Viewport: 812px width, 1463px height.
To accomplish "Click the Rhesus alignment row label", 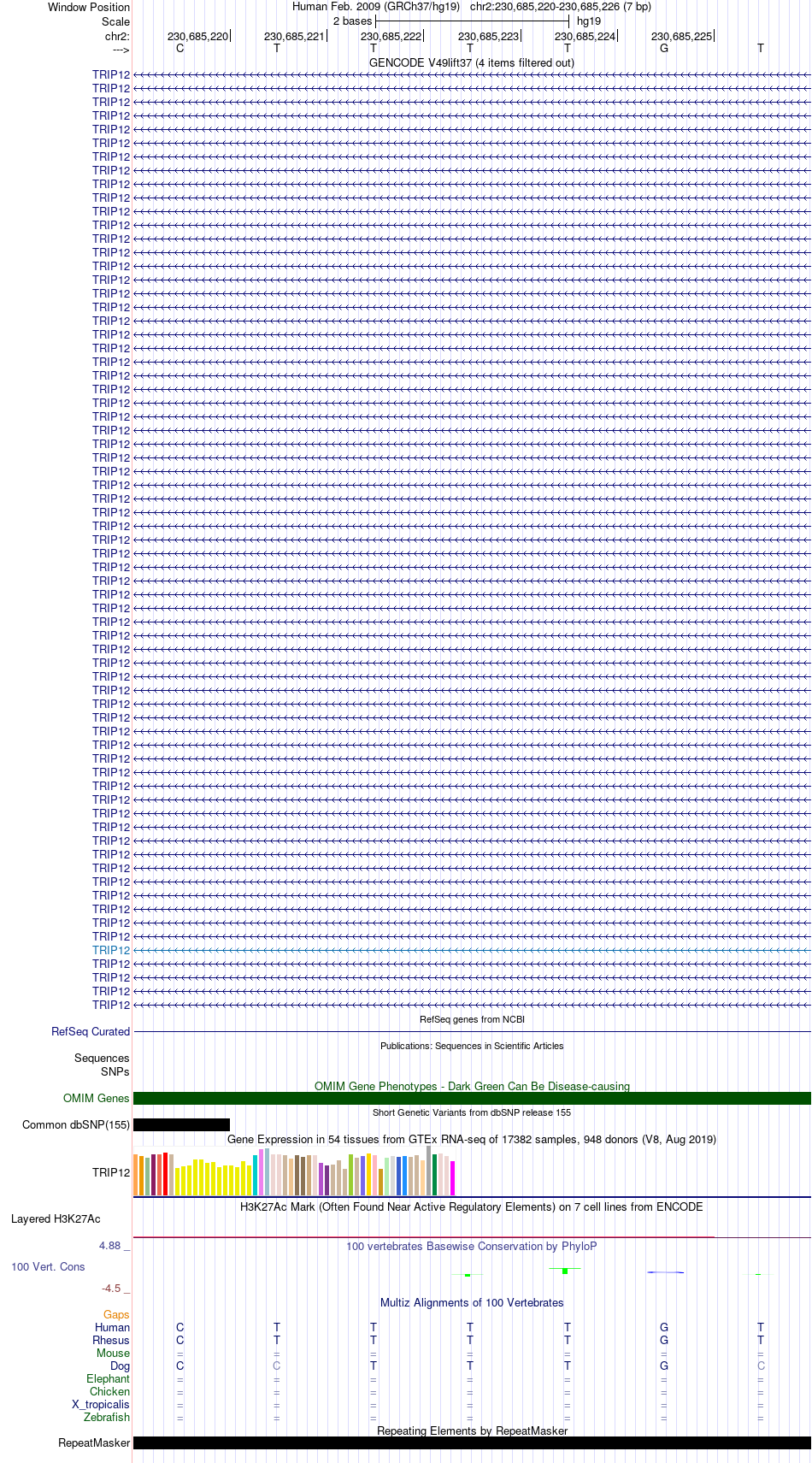I will [111, 1341].
